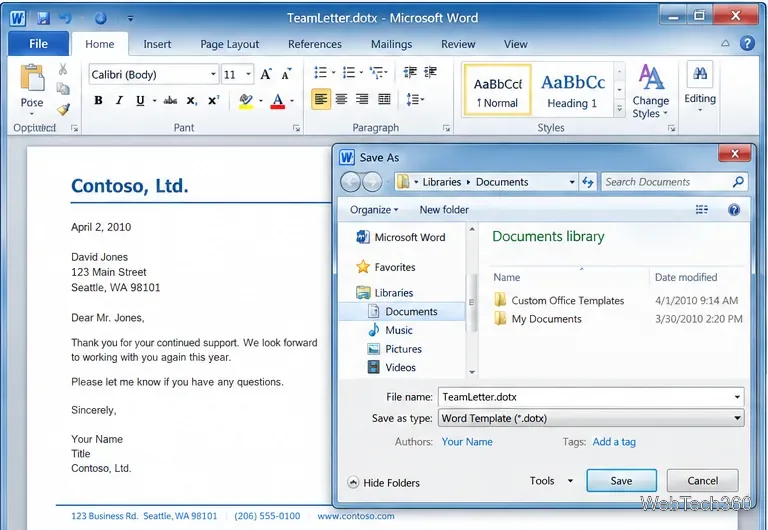Switch to the Mailings tab

click(391, 44)
